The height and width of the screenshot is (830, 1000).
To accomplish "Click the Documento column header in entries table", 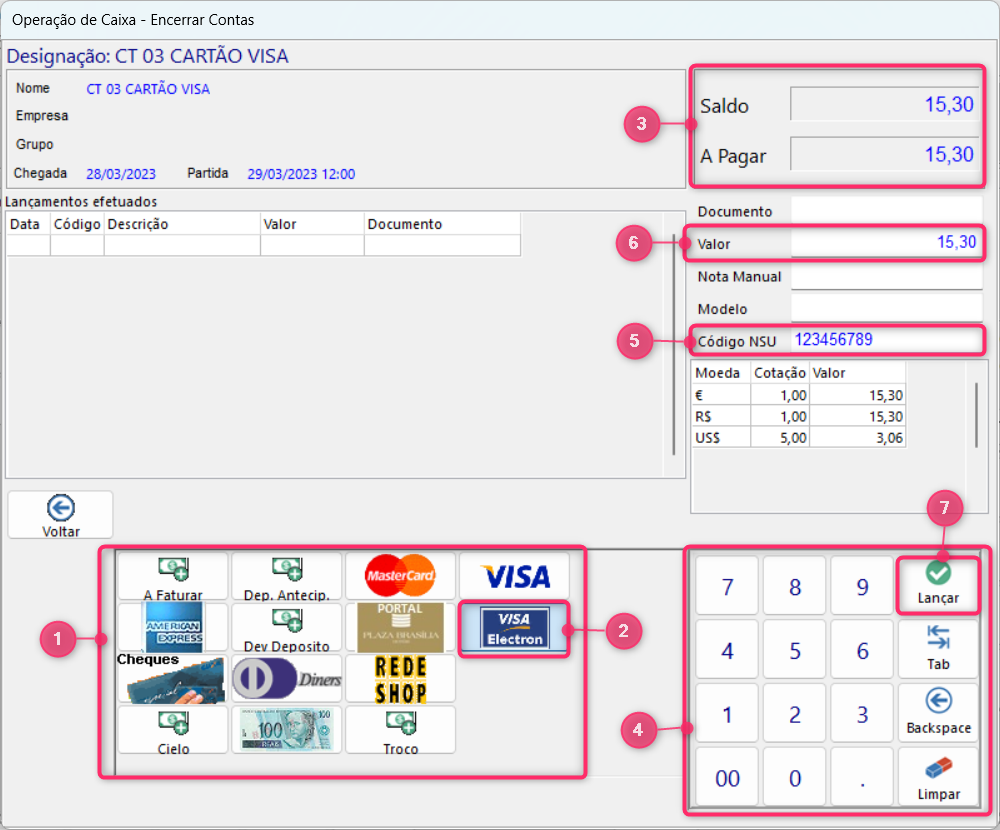I will 442,224.
